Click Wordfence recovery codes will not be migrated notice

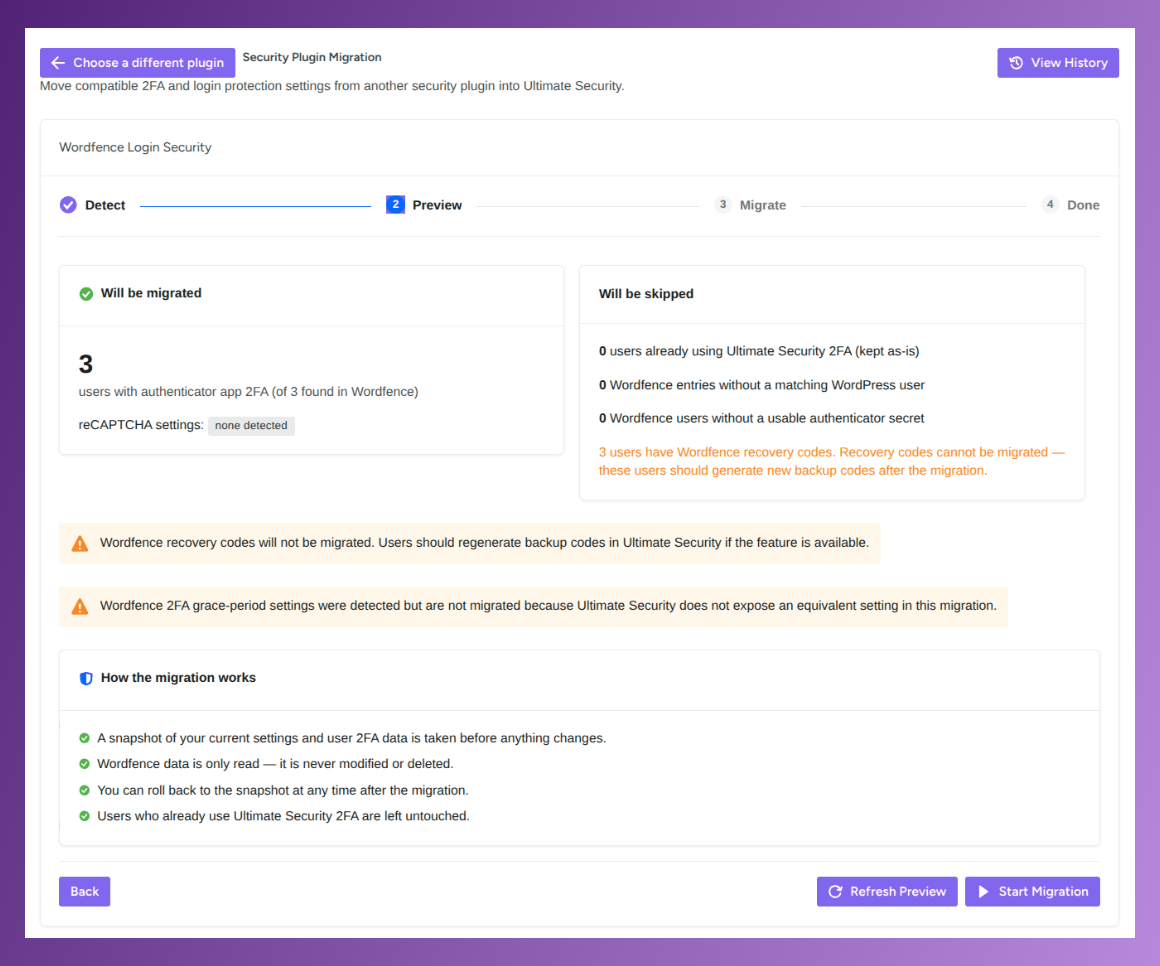(x=485, y=542)
